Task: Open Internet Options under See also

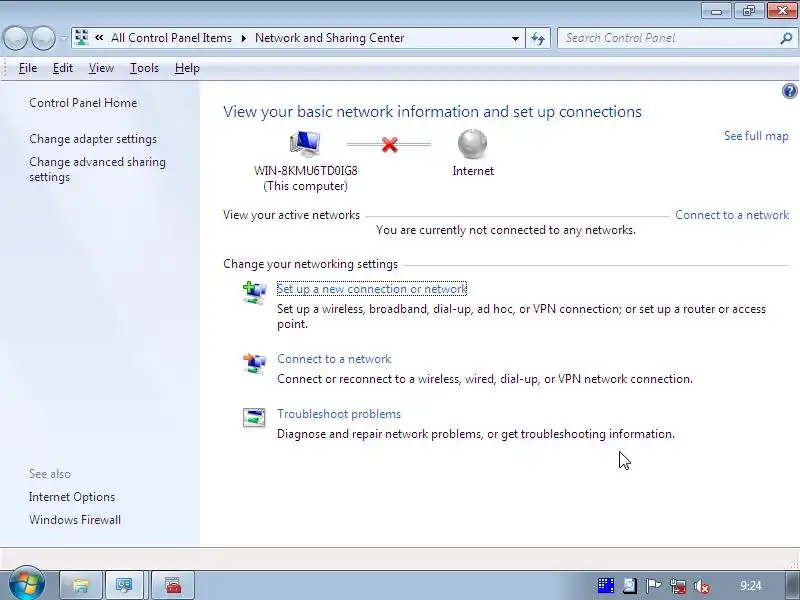Action: (72, 497)
